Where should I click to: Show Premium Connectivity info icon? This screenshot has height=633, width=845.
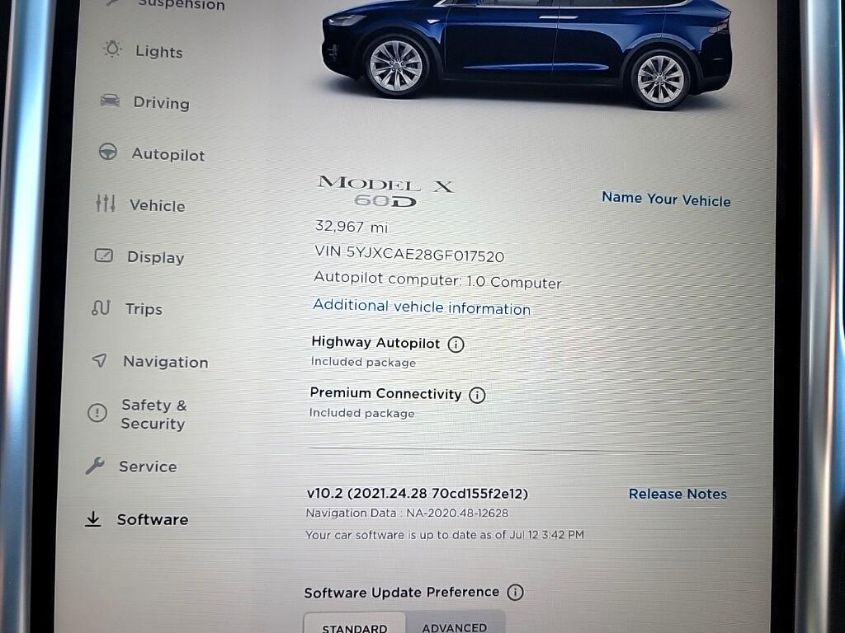tap(477, 395)
